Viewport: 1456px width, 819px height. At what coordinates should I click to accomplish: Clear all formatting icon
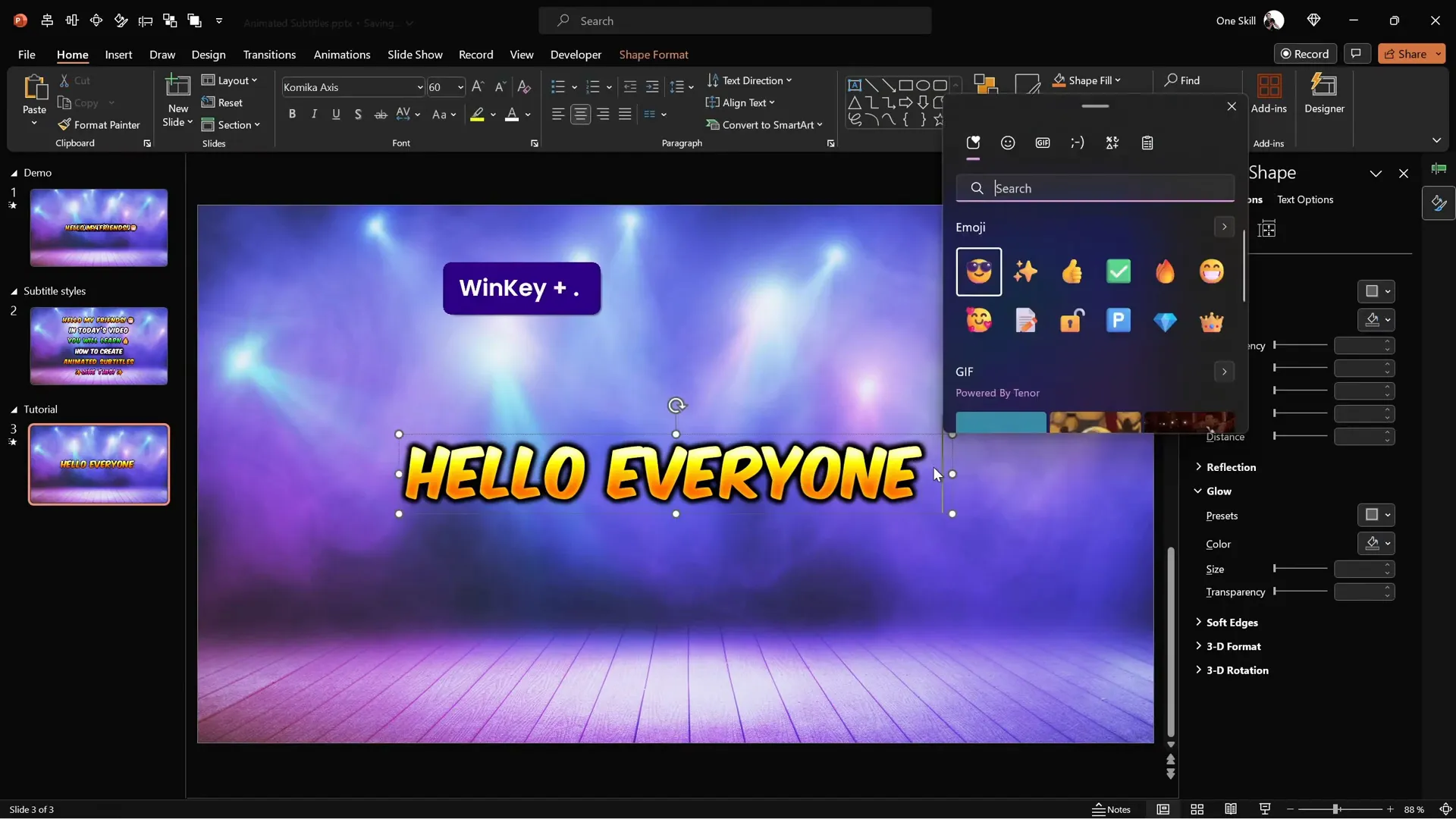point(524,87)
